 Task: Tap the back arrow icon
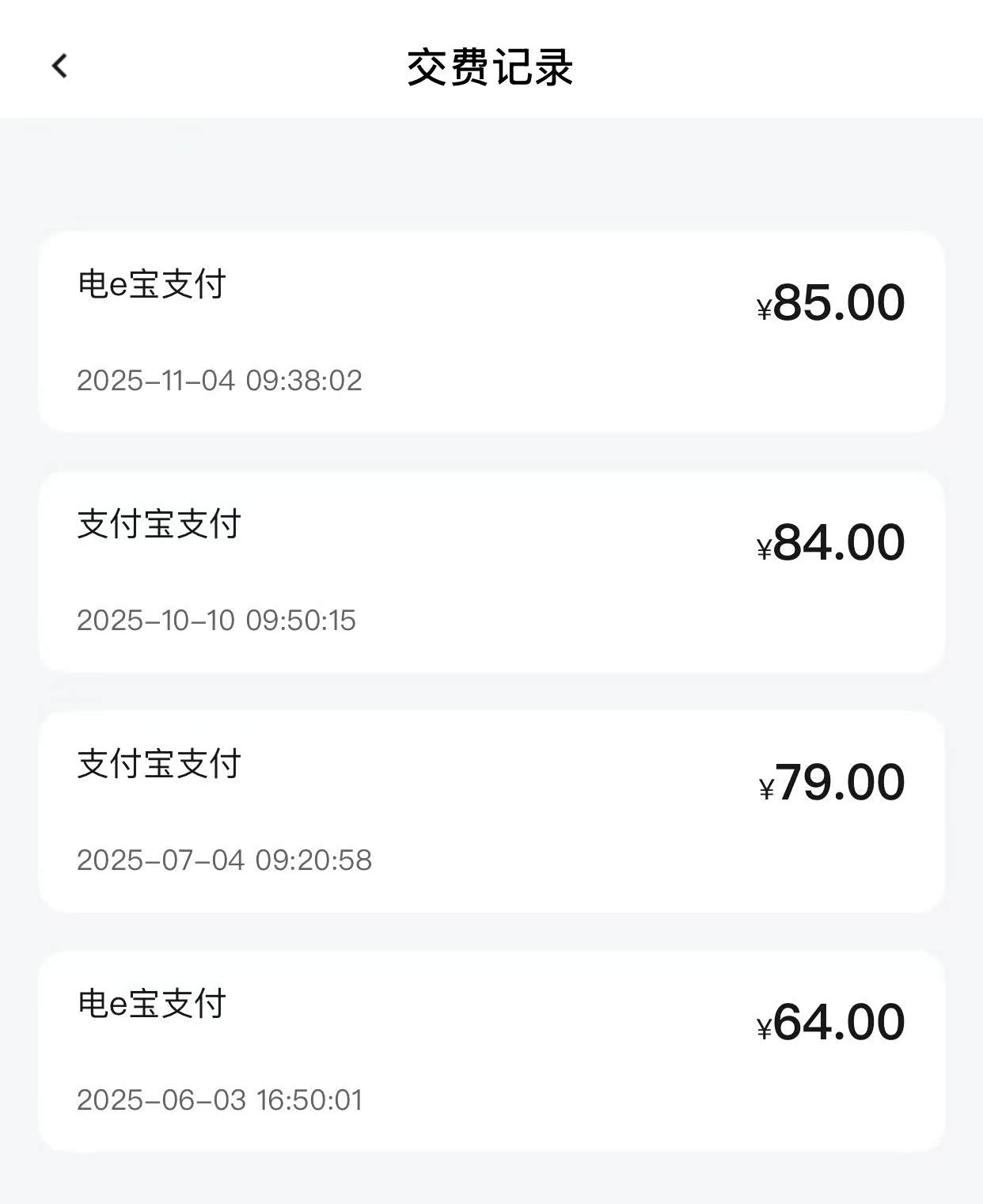[x=60, y=66]
